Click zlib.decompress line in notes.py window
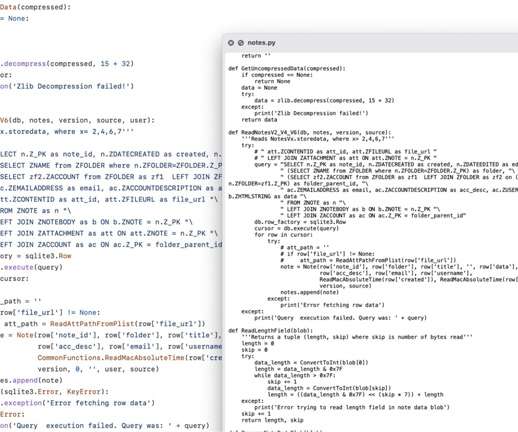Image resolution: width=518 pixels, height=432 pixels. pos(324,100)
